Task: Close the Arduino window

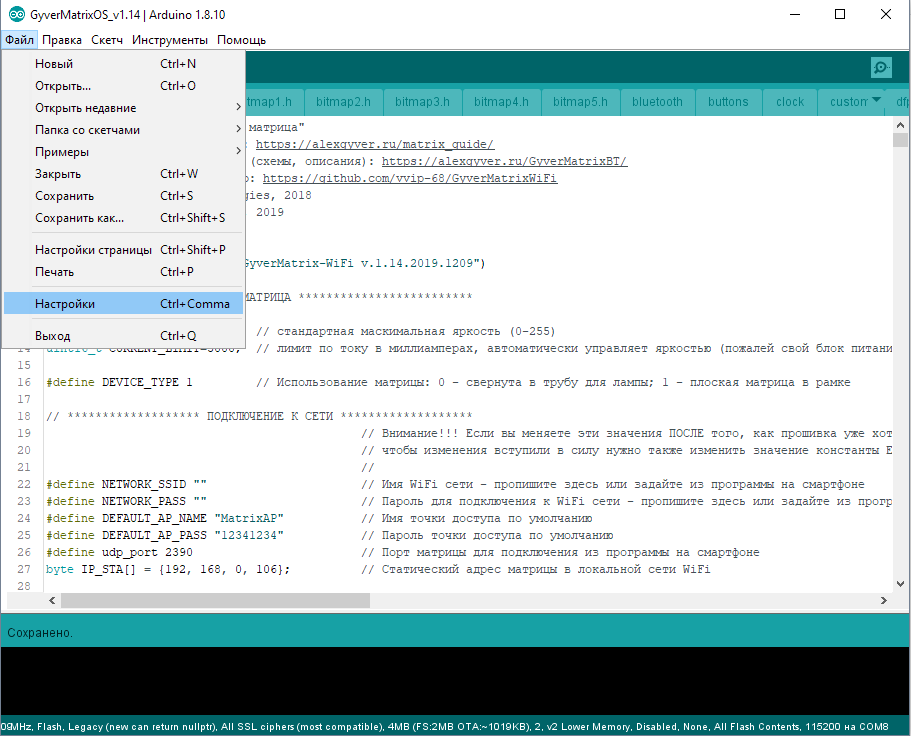Action: pyautogui.click(x=886, y=15)
